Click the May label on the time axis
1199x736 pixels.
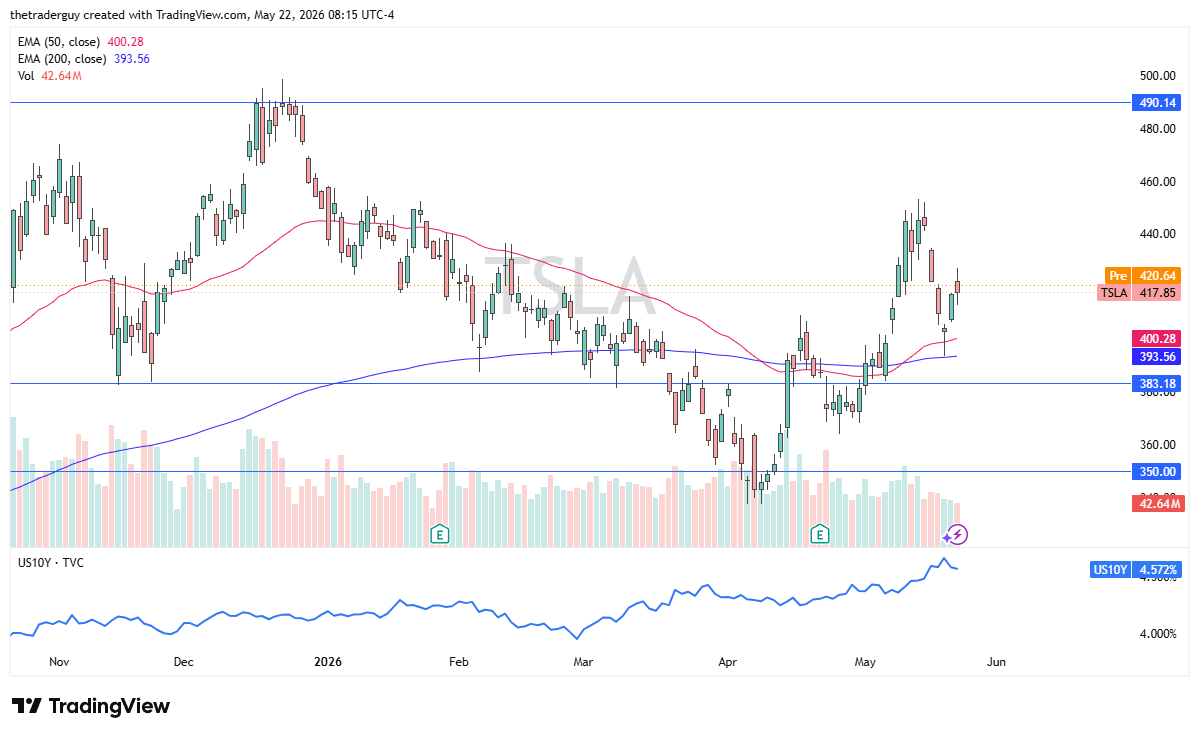click(865, 662)
